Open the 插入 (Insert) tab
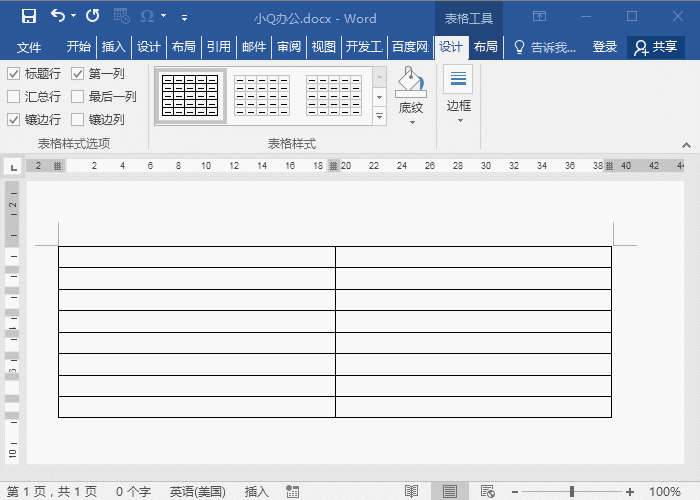 tap(113, 46)
